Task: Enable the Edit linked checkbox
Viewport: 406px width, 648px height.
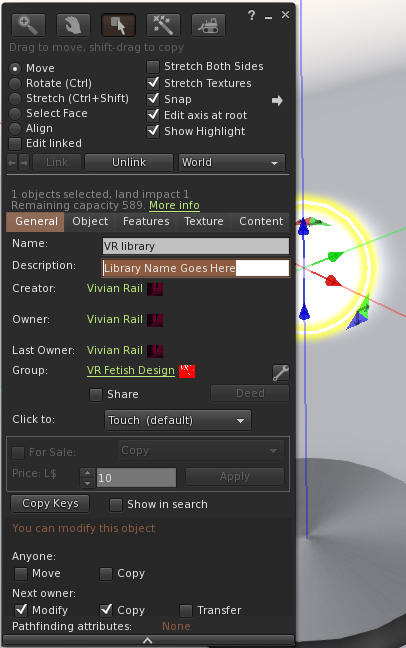Action: (x=15, y=144)
